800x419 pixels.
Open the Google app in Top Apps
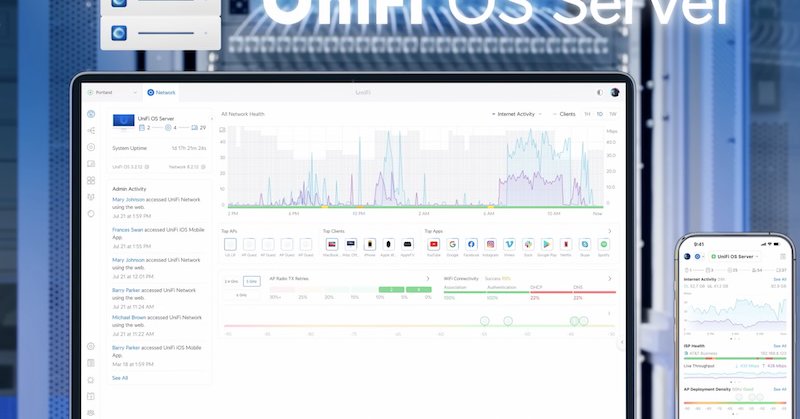pos(452,244)
